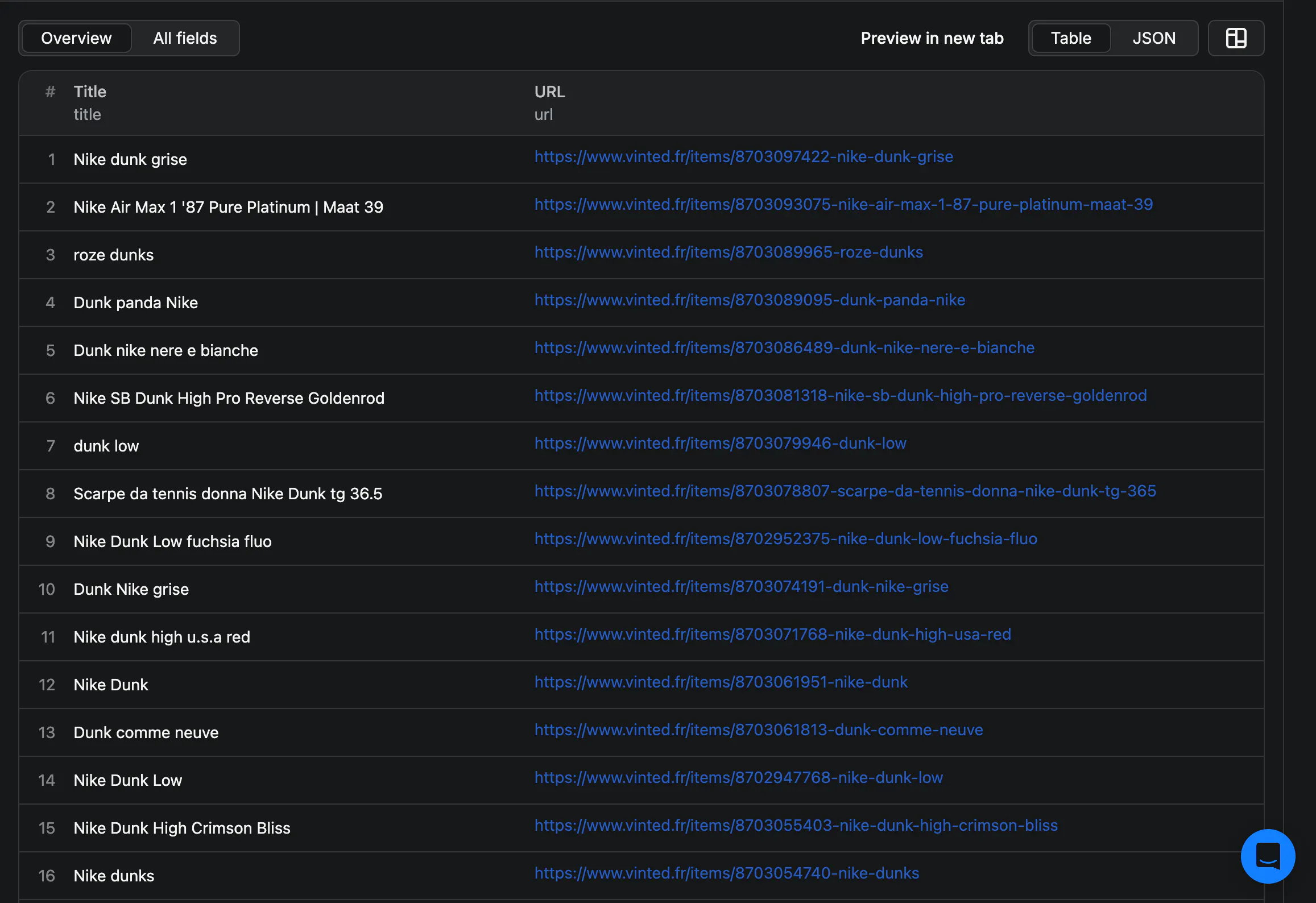1316x903 pixels.
Task: Switch to the Overview tab
Action: [x=76, y=38]
